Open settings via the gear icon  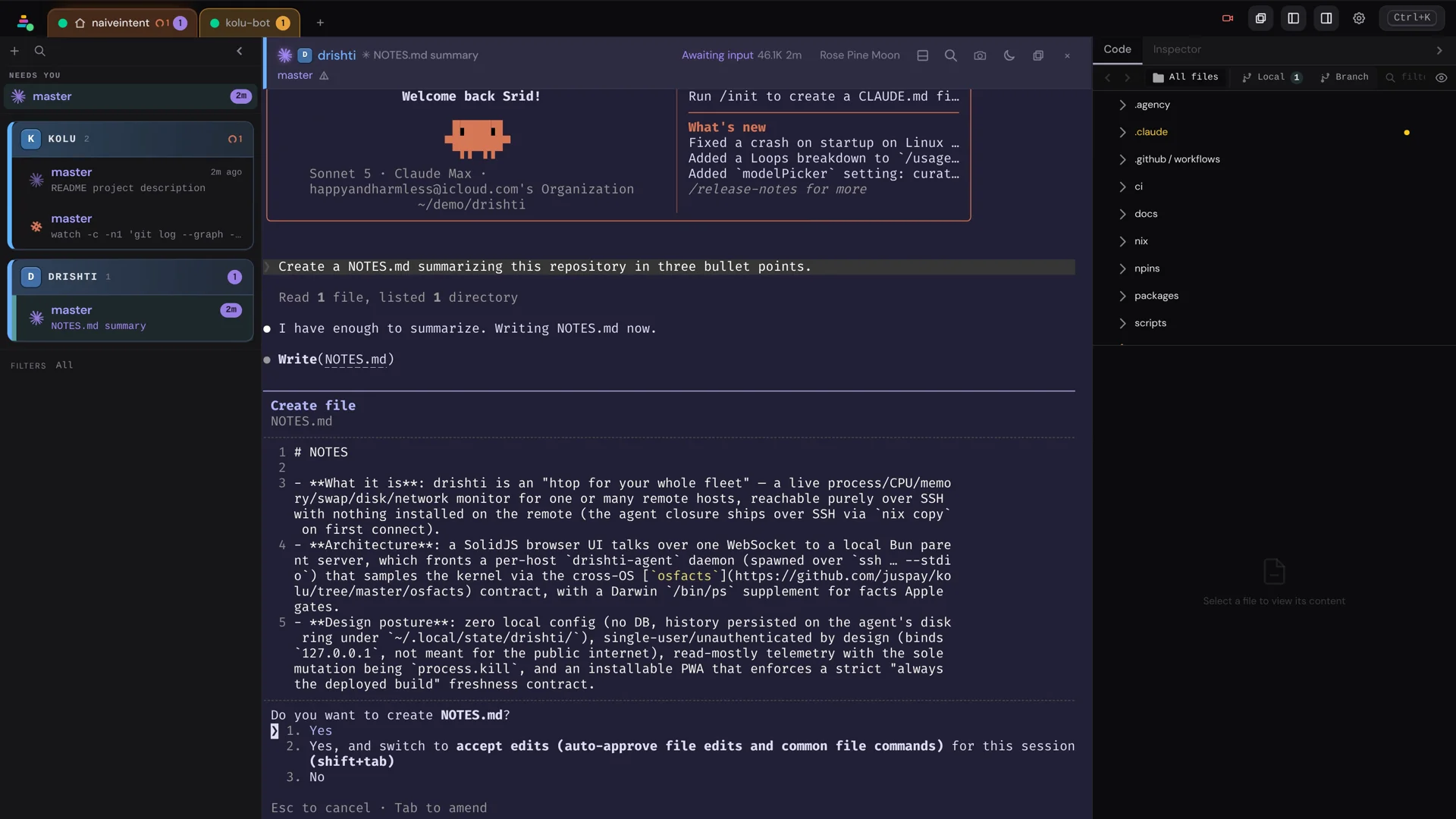tap(1359, 18)
